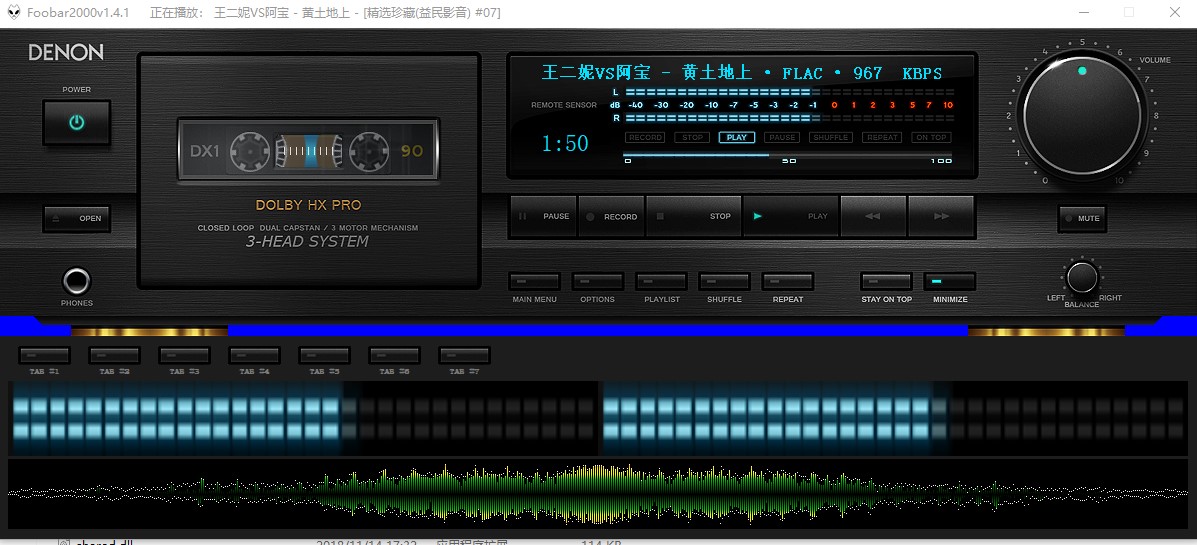Toggle the MUTE button
This screenshot has width=1197, height=545.
pos(1082,218)
